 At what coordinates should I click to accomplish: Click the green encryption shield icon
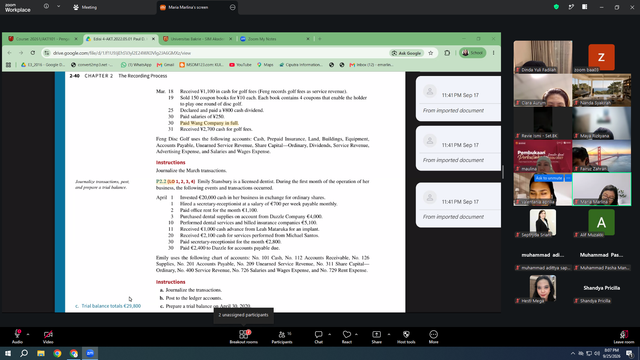tap(556, 7)
